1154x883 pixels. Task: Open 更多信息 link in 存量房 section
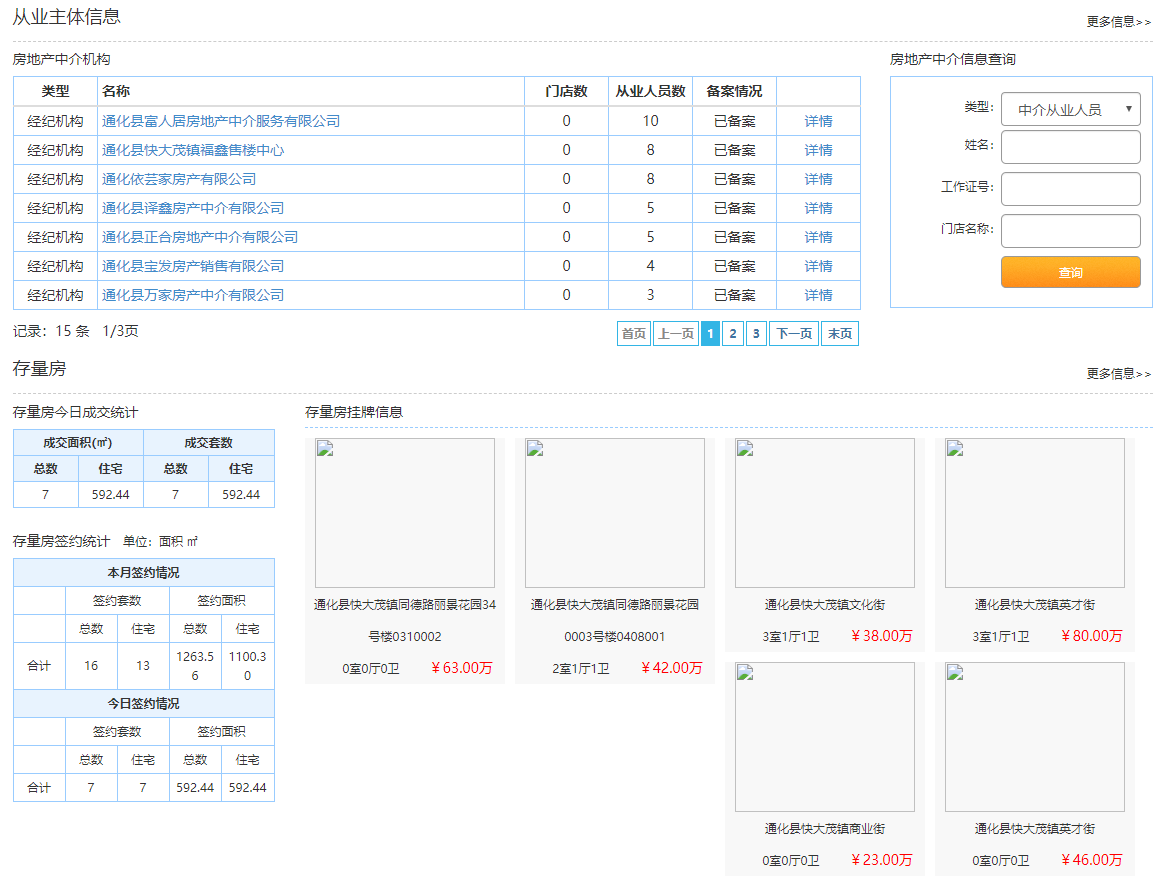[1118, 373]
